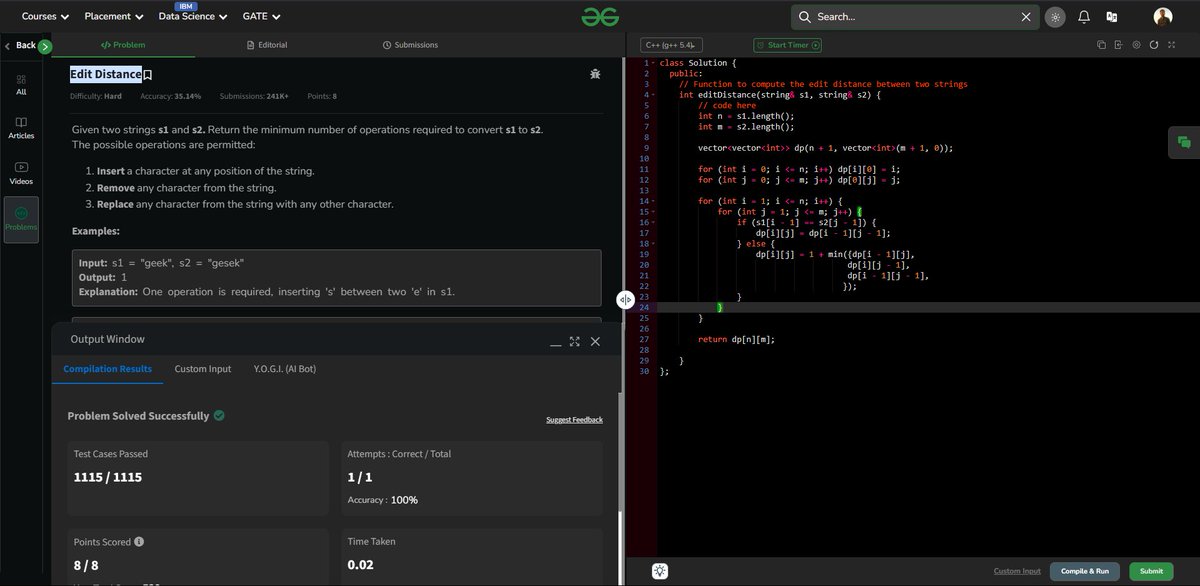Viewport: 1200px width, 586px height.
Task: Expand the Data Science dropdown menu
Action: pyautogui.click(x=193, y=17)
